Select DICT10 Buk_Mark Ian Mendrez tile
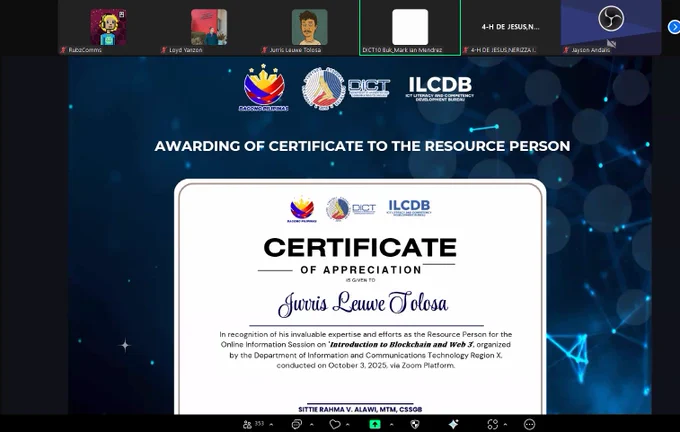Screen dimensions: 680x432 pyautogui.click(x=410, y=27)
